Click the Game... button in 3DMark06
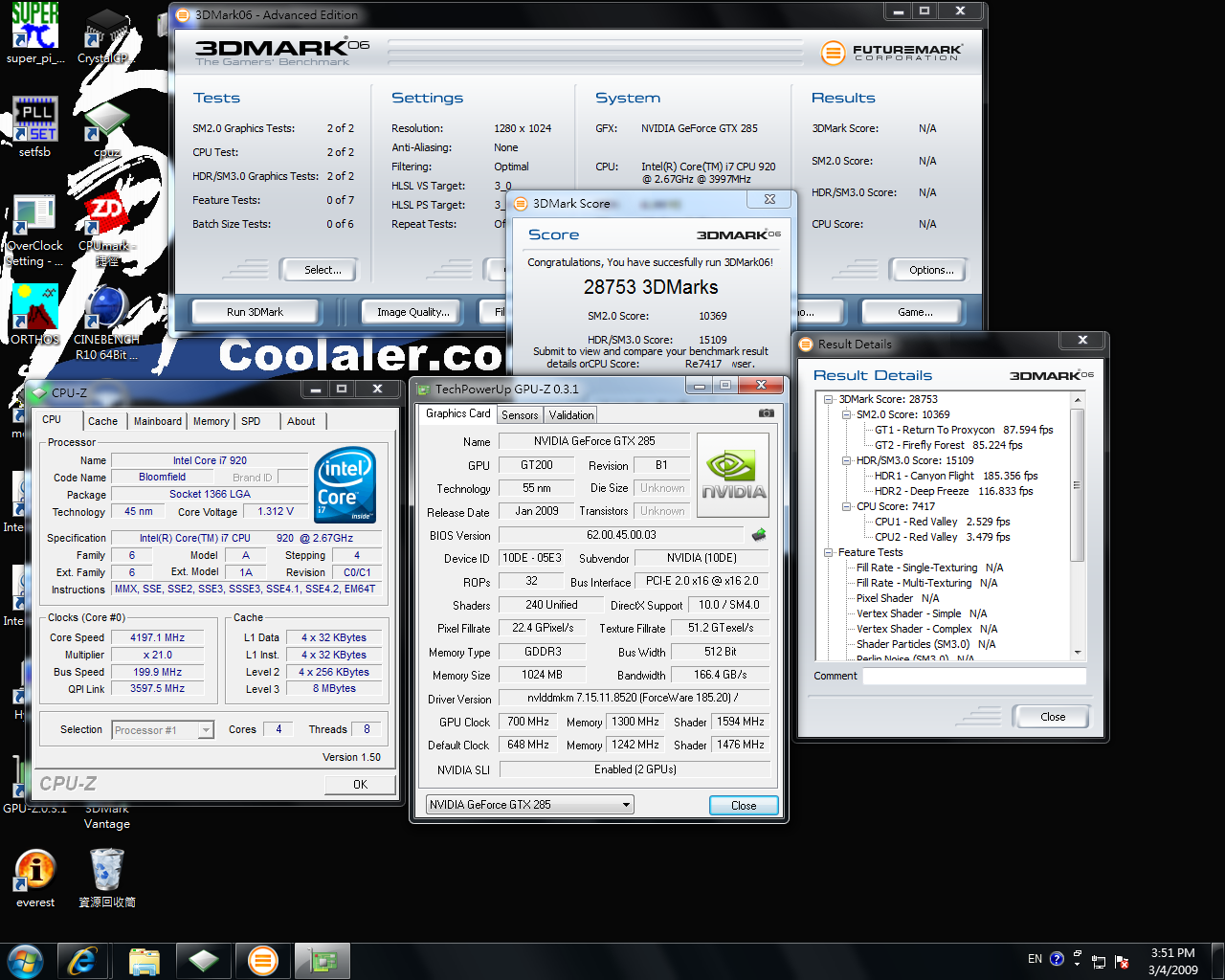Image resolution: width=1225 pixels, height=980 pixels. click(x=915, y=312)
